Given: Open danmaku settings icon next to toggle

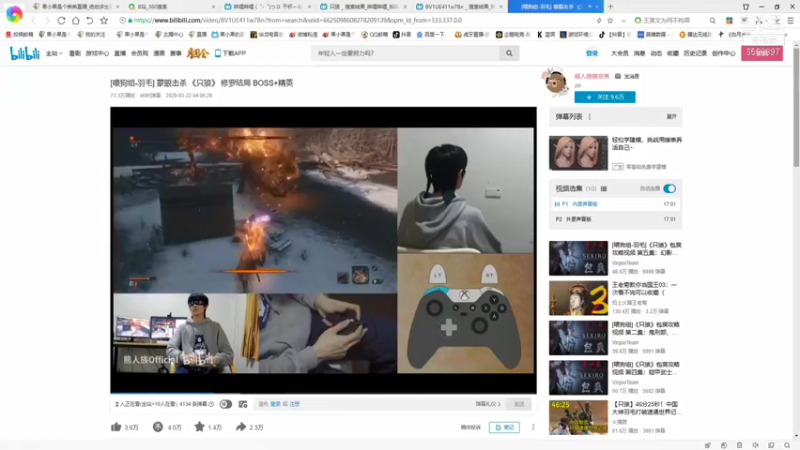Looking at the screenshot, I should click(x=243, y=404).
